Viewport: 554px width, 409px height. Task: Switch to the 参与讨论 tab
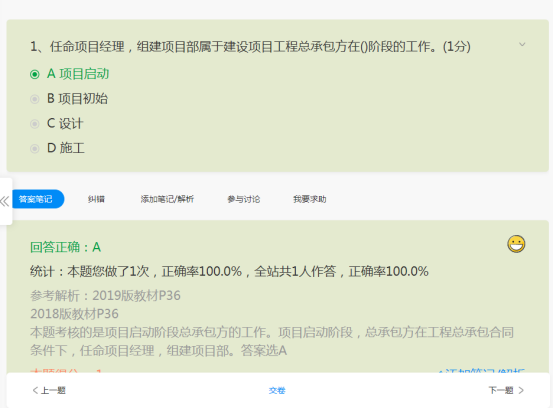click(x=244, y=199)
